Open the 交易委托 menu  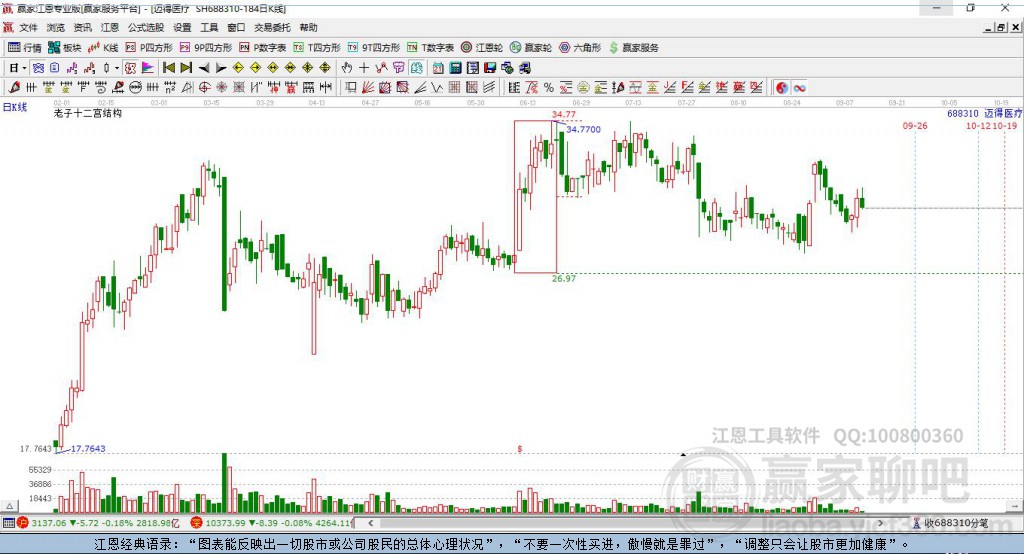point(272,27)
